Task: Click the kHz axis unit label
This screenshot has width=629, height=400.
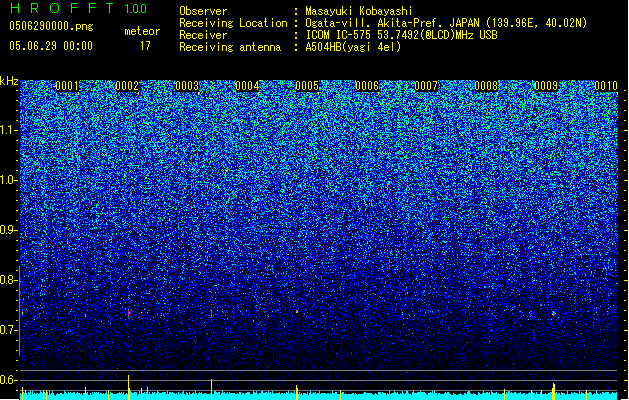Action: (9, 81)
